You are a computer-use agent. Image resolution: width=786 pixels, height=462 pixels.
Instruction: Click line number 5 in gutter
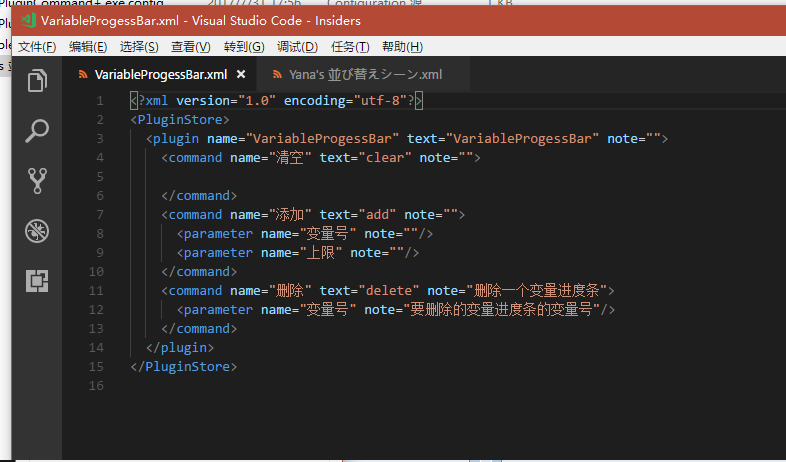click(x=100, y=177)
